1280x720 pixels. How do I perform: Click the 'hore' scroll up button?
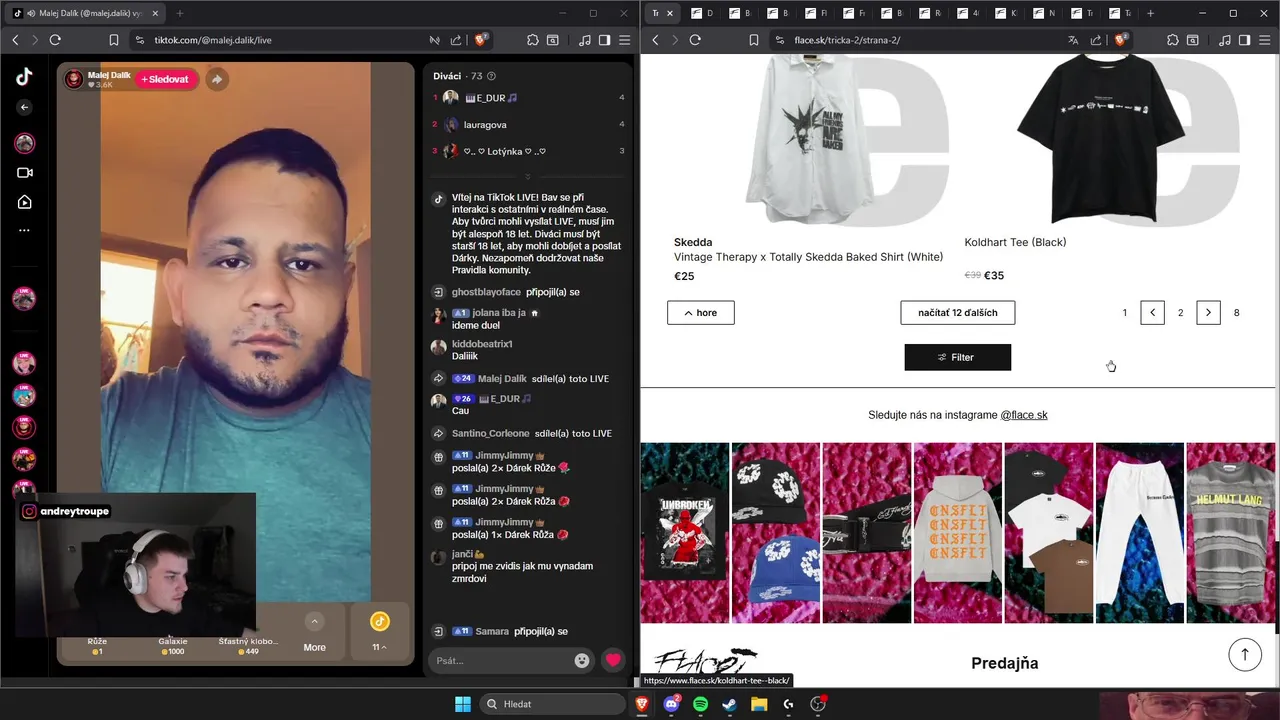pos(700,313)
